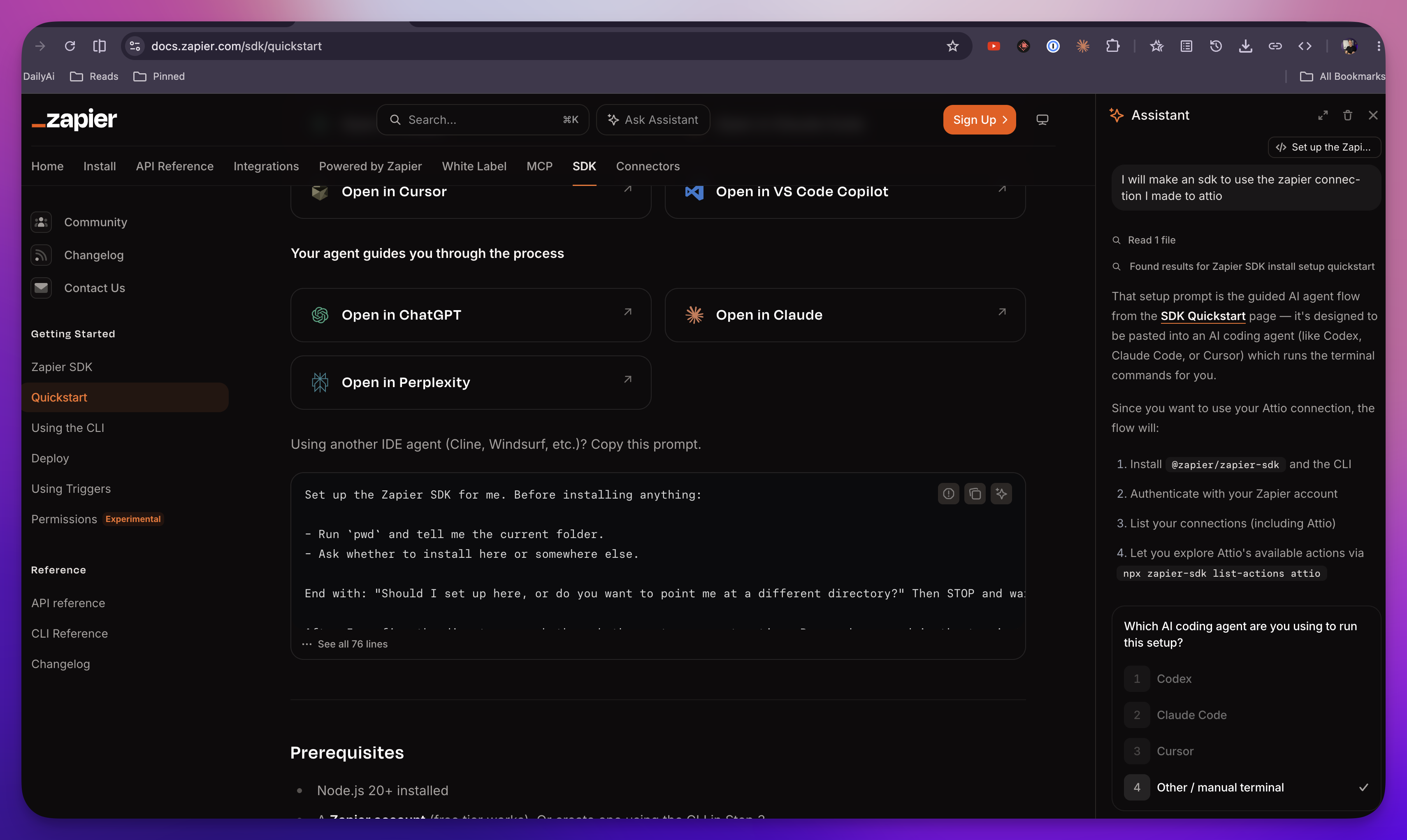This screenshot has width=1407, height=840.
Task: Open Using Triggers sidebar page
Action: [x=71, y=488]
